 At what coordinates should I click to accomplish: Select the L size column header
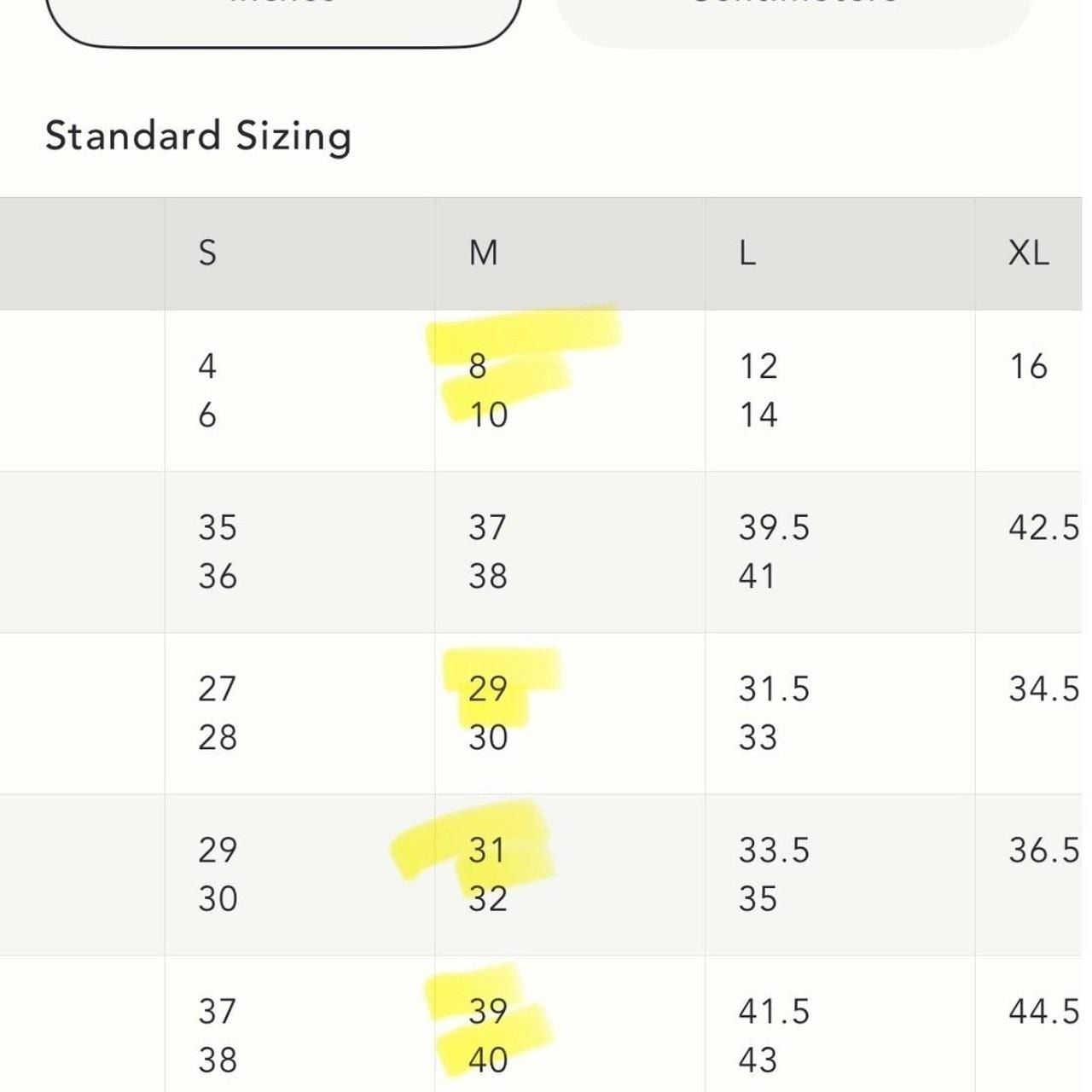coord(747,253)
